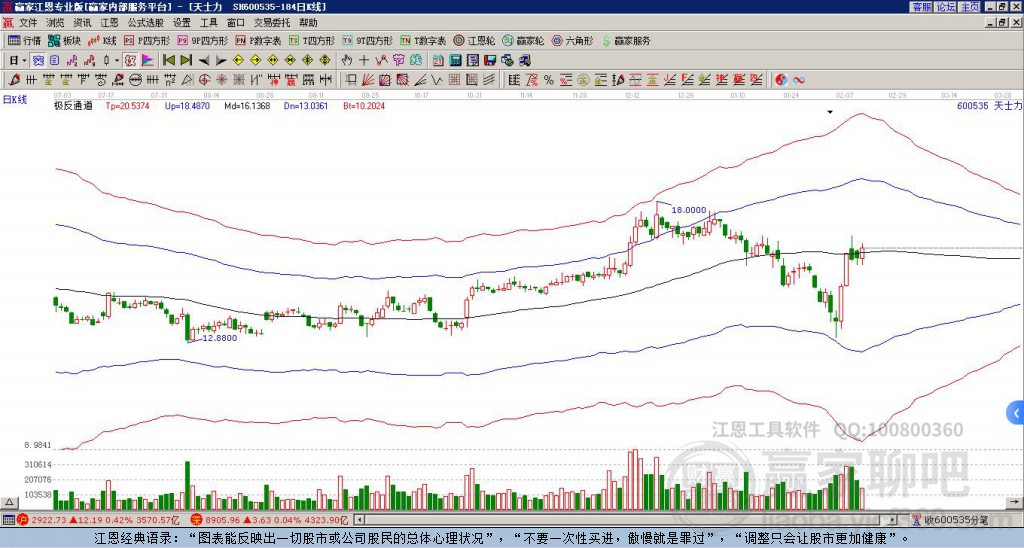Click the Md=16.1368 indicator value
Viewport: 1024px width, 548px height.
coord(247,106)
